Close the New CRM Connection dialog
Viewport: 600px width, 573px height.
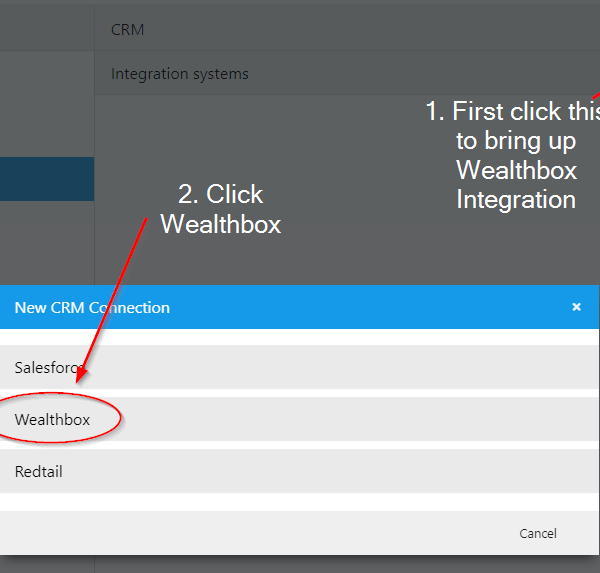(x=576, y=307)
